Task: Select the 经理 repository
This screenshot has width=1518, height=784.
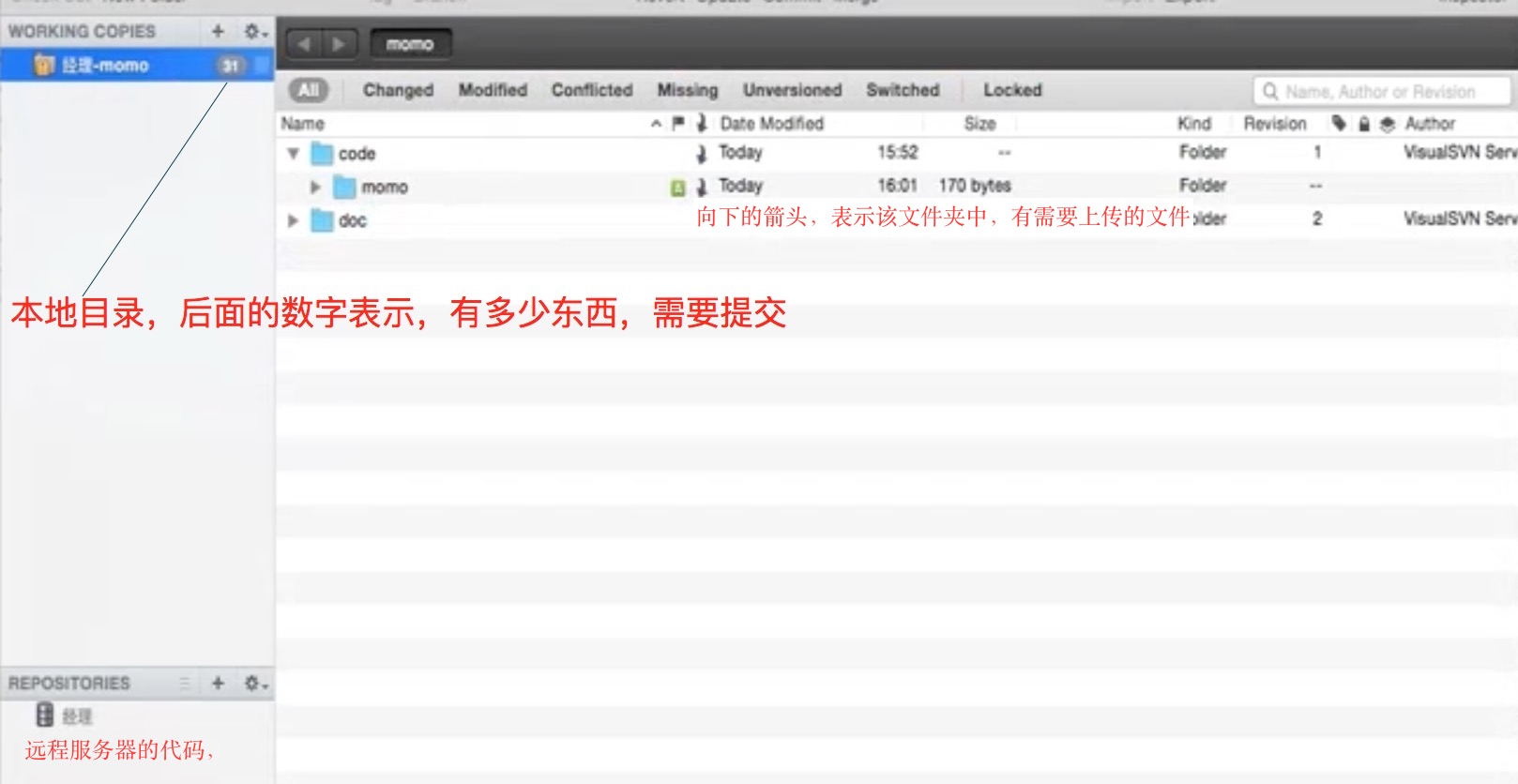Action: (x=77, y=716)
